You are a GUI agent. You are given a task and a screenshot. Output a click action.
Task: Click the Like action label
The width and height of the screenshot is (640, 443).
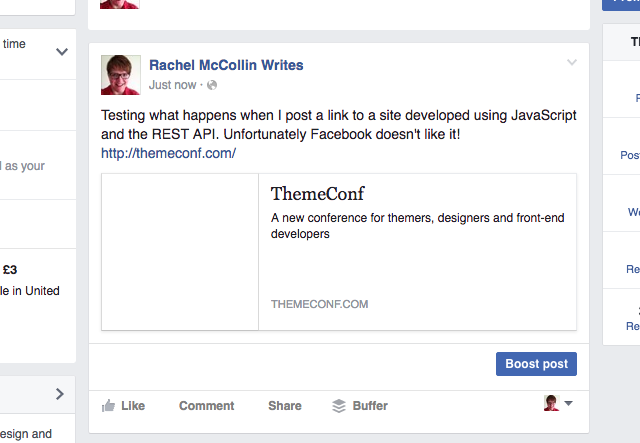[133, 406]
